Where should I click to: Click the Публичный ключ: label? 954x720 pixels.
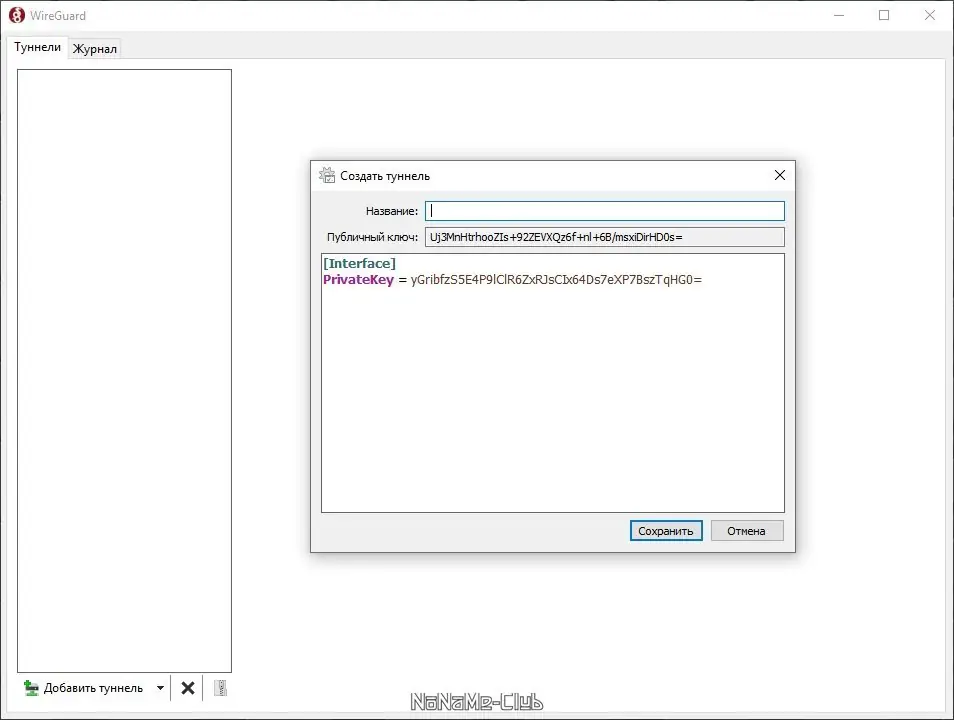[x=372, y=237]
